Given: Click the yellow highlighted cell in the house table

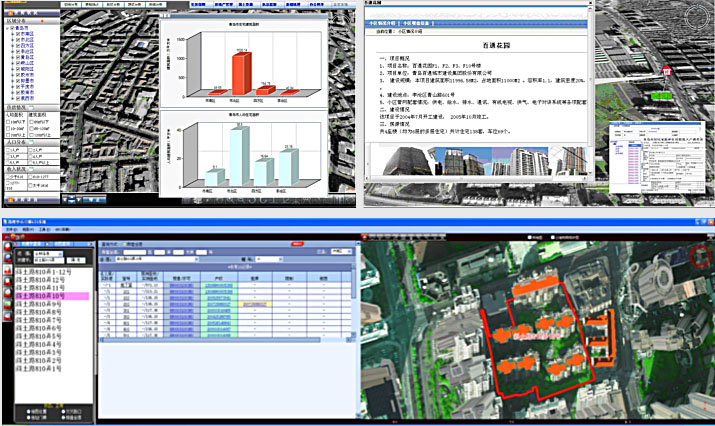Looking at the screenshot, I should [x=257, y=304].
